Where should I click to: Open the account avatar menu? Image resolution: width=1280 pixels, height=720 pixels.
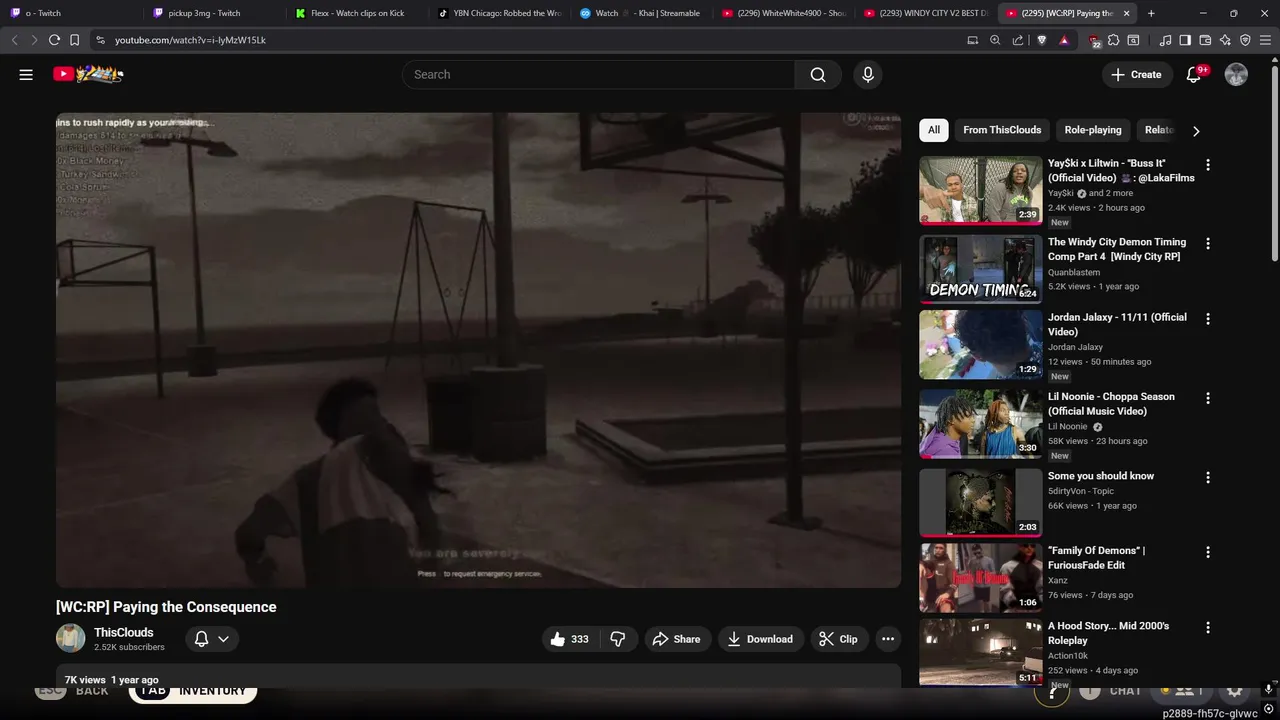coord(1236,75)
